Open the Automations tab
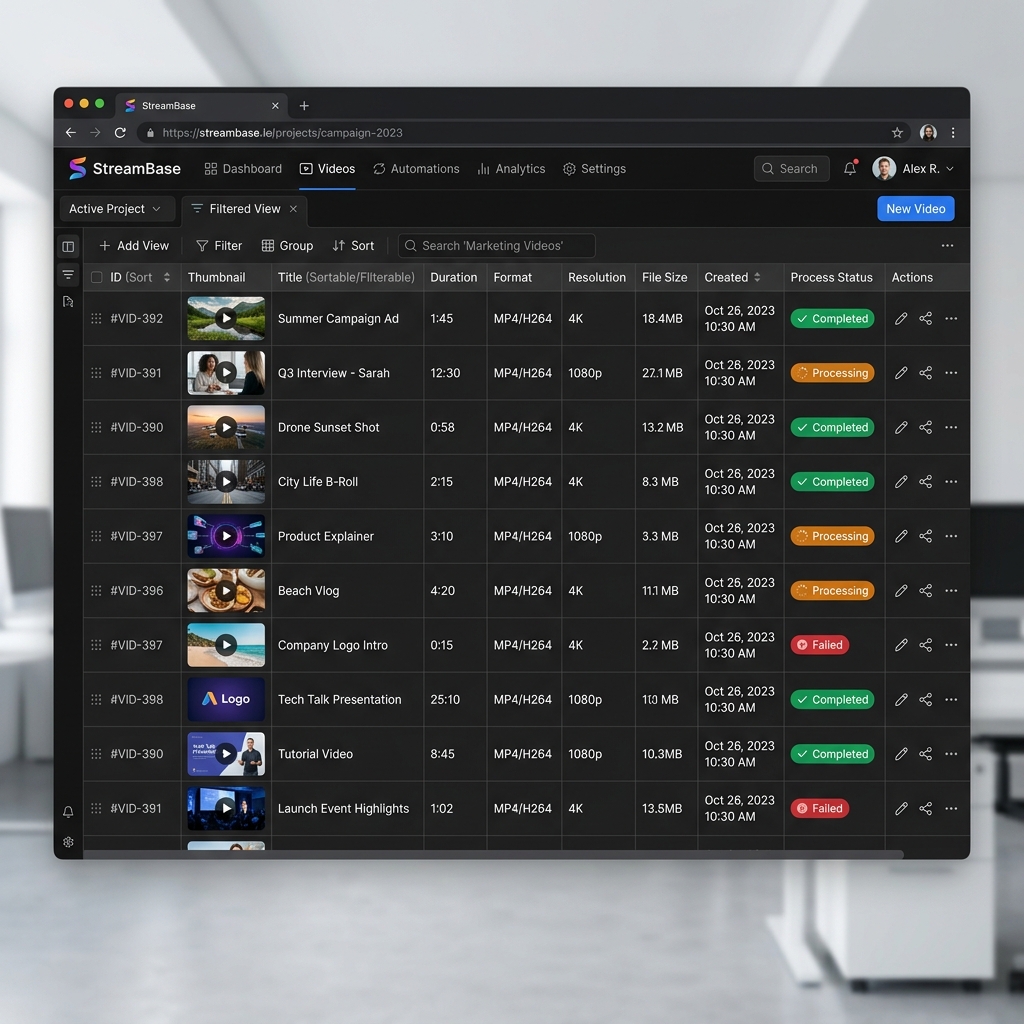 (416, 168)
